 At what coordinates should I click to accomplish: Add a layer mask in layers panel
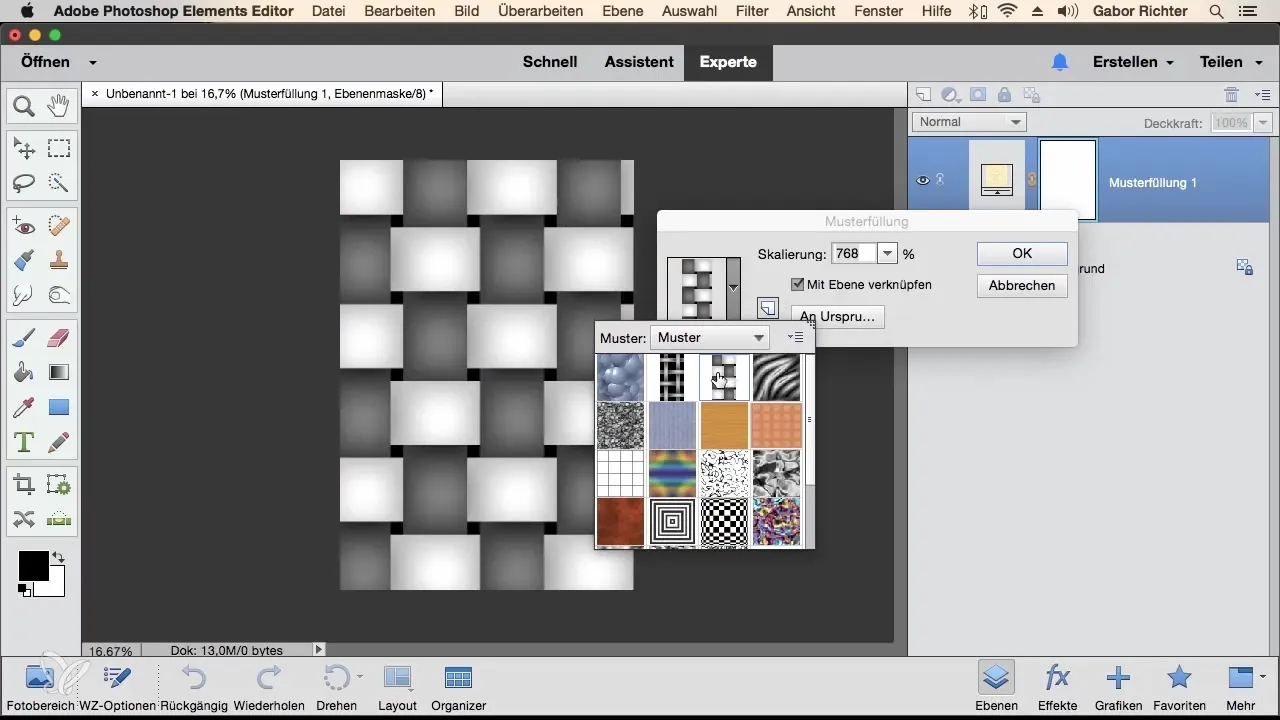coord(978,95)
